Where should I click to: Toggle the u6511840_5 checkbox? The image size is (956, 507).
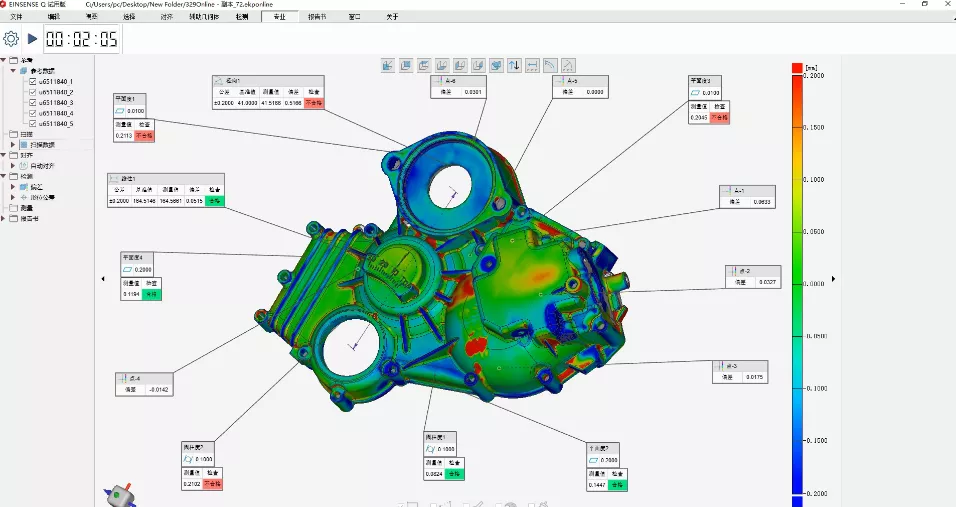pos(33,124)
